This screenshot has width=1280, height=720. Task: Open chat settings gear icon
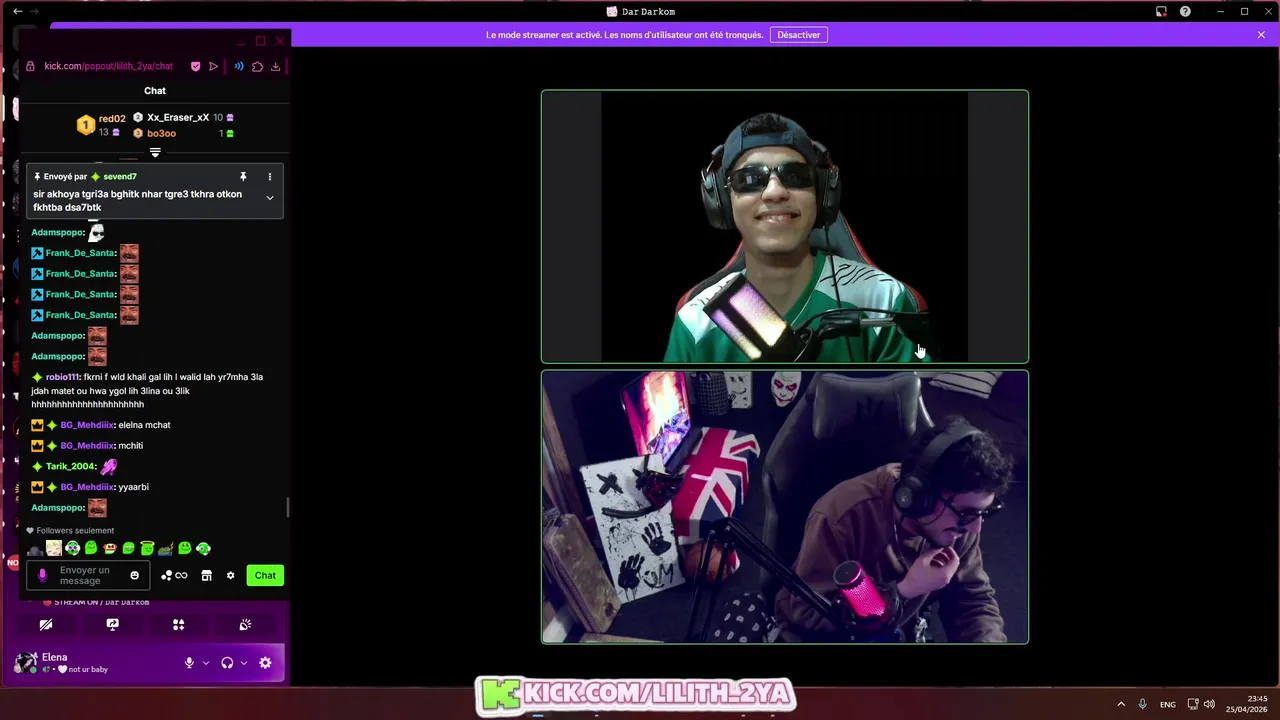pyautogui.click(x=230, y=575)
